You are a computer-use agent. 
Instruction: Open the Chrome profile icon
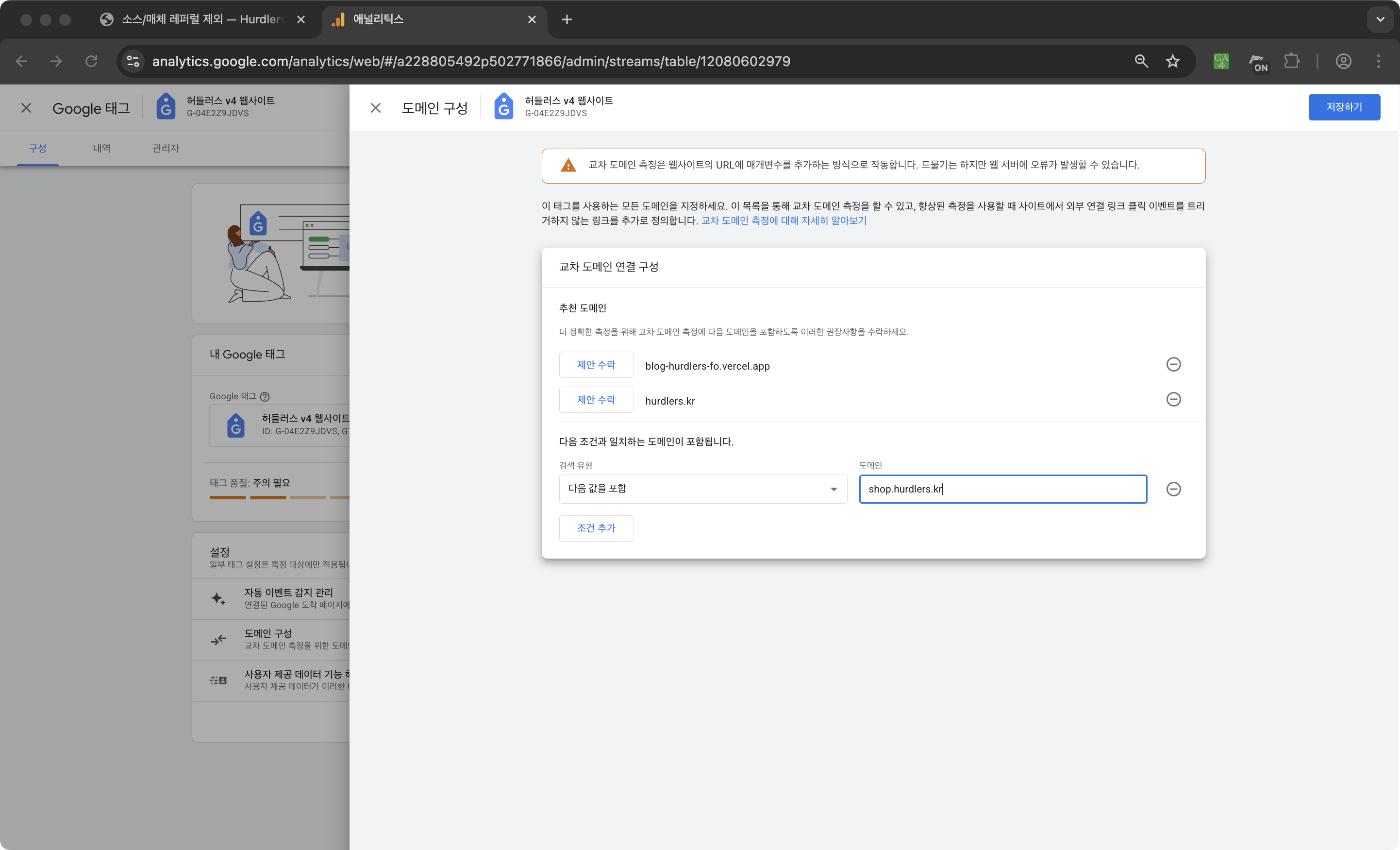[1343, 61]
